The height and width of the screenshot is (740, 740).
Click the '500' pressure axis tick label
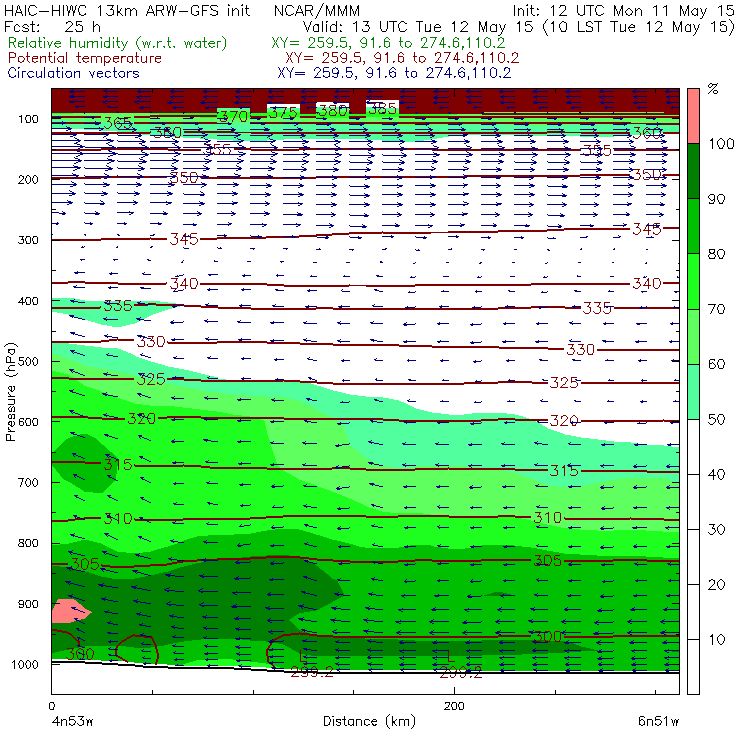(x=28, y=361)
